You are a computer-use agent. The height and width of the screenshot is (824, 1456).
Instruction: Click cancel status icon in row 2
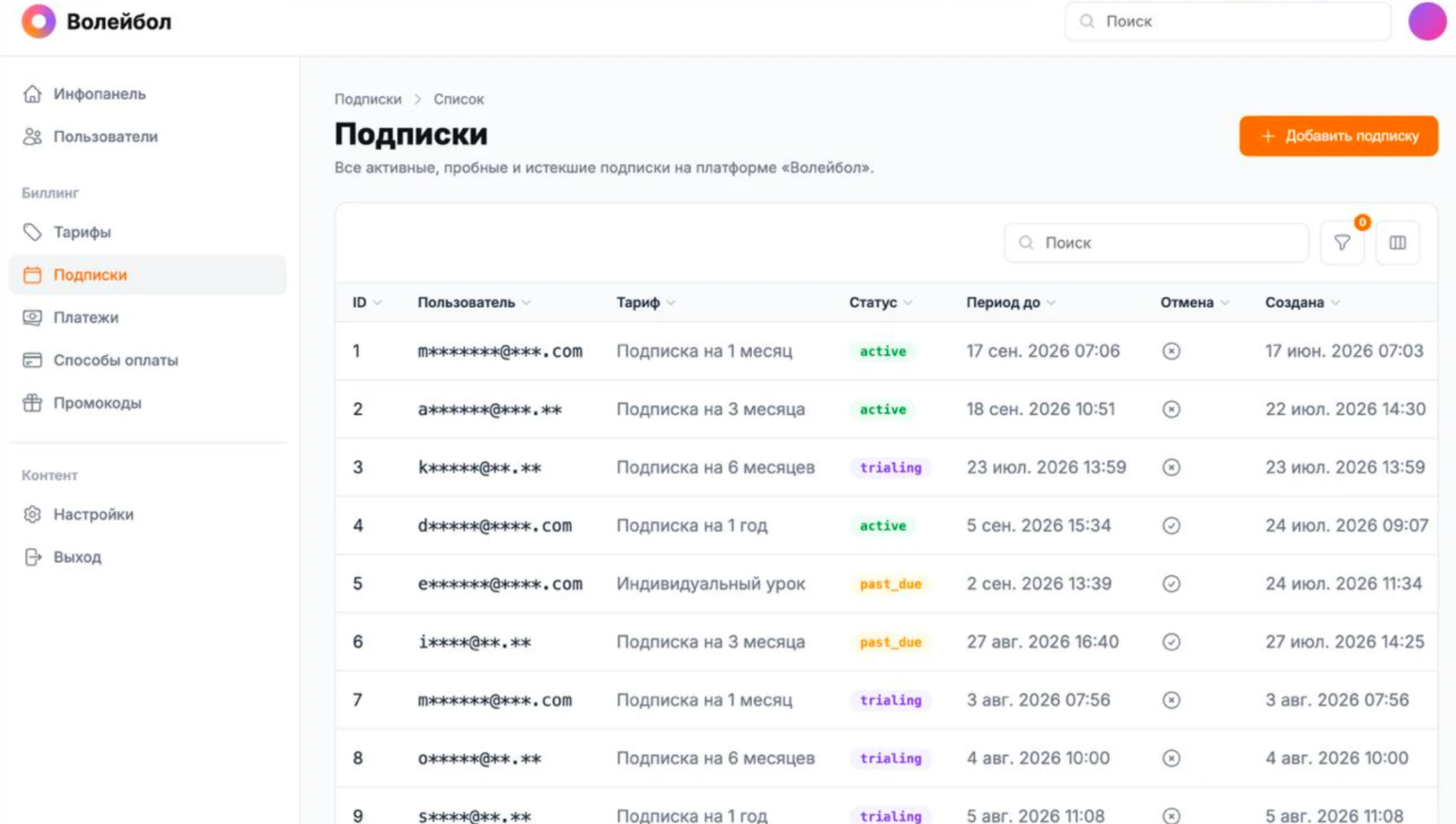pos(1171,410)
